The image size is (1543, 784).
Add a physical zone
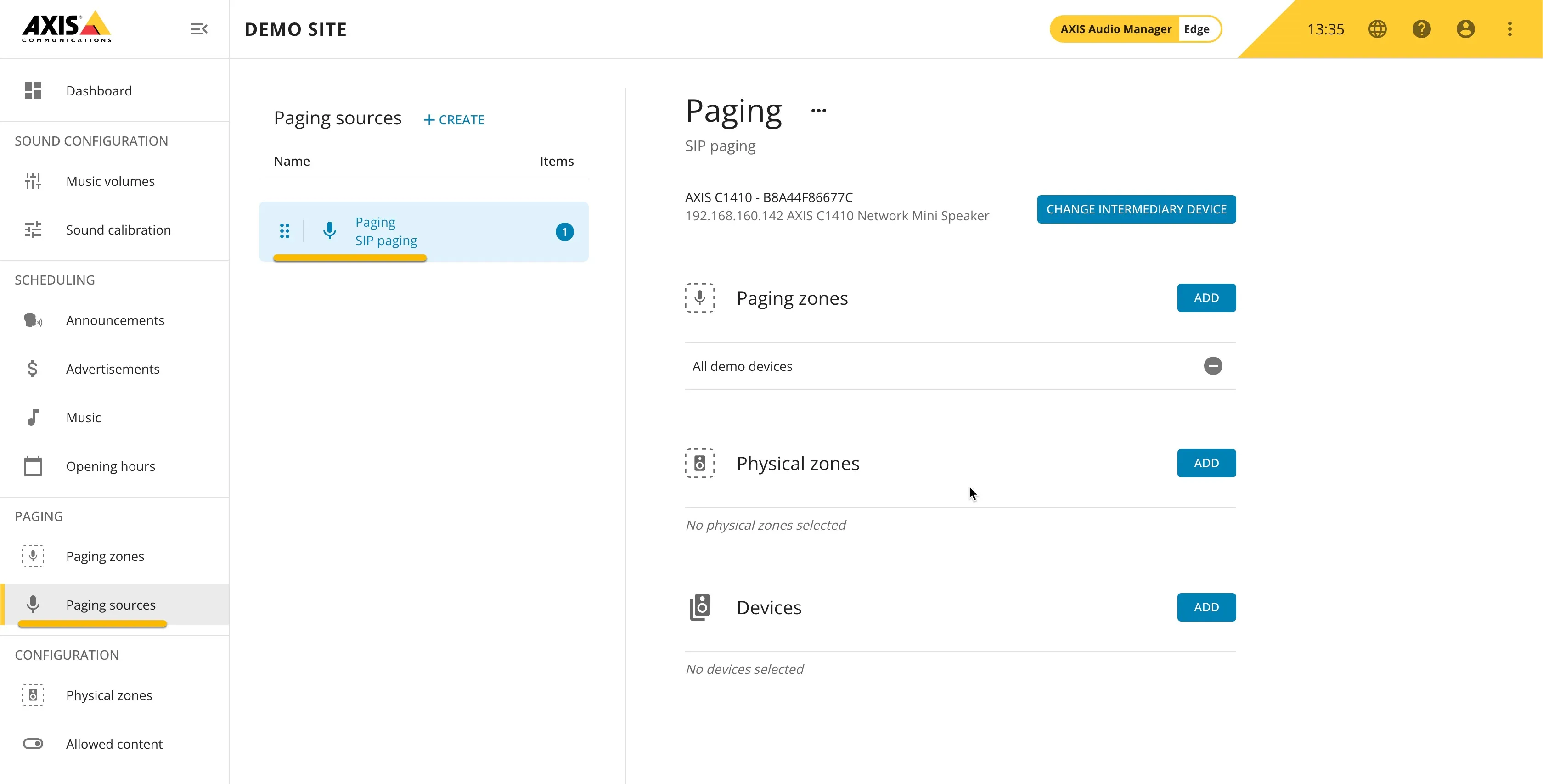point(1206,463)
